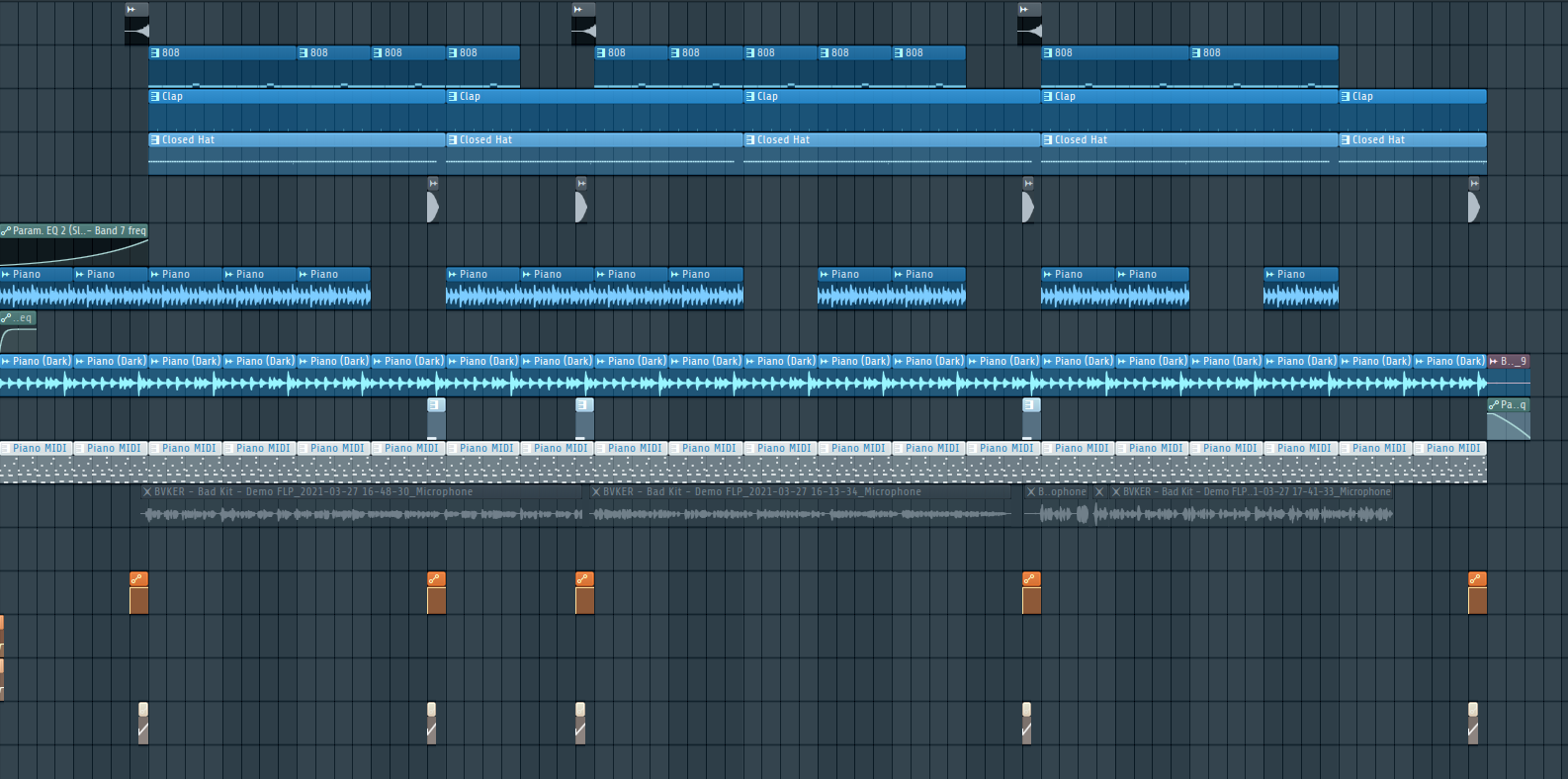This screenshot has width=1568, height=779.
Task: Open clip menu icon on the rightmost Clap pattern
Action: [1347, 97]
